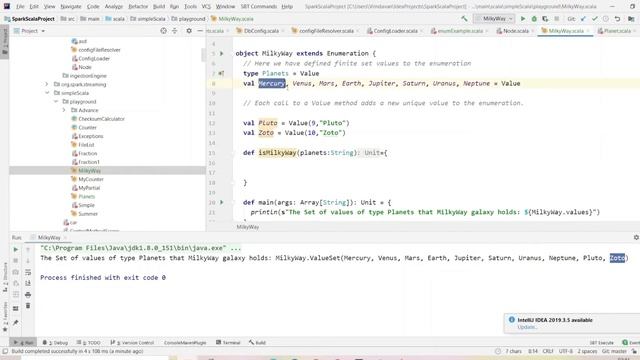Open the ConsoleMavenPlugin tool window
This screenshot has height=360, width=640.
[x=185, y=342]
